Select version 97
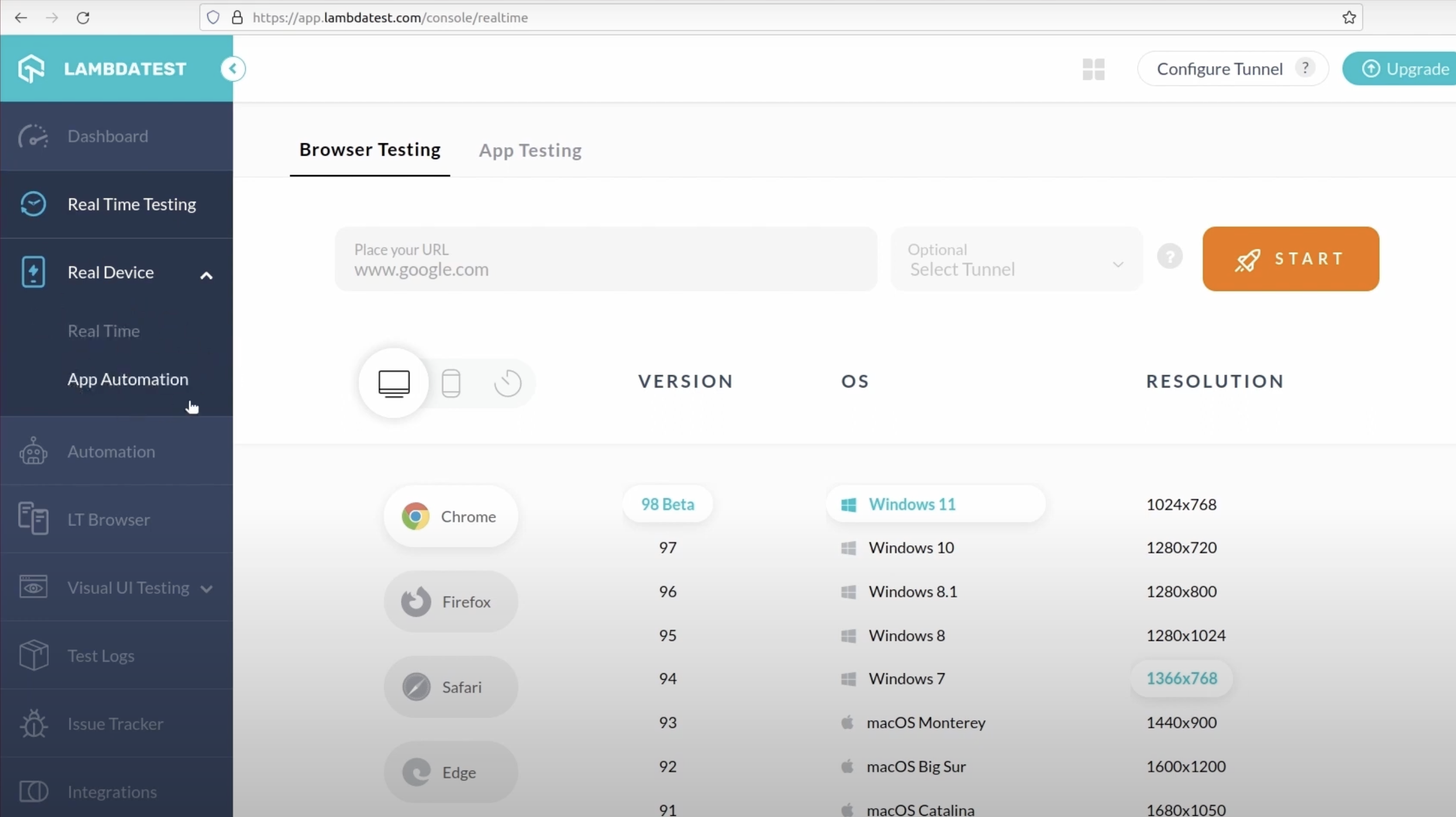This screenshot has width=1456, height=817. [x=667, y=547]
